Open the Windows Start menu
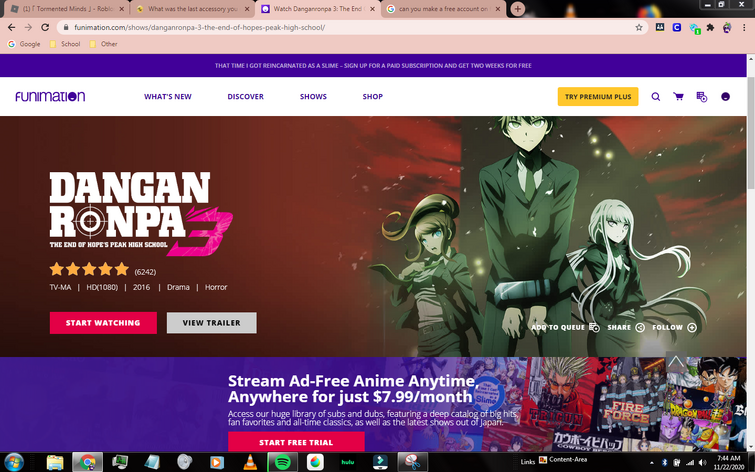The image size is (755, 472). coord(13,462)
